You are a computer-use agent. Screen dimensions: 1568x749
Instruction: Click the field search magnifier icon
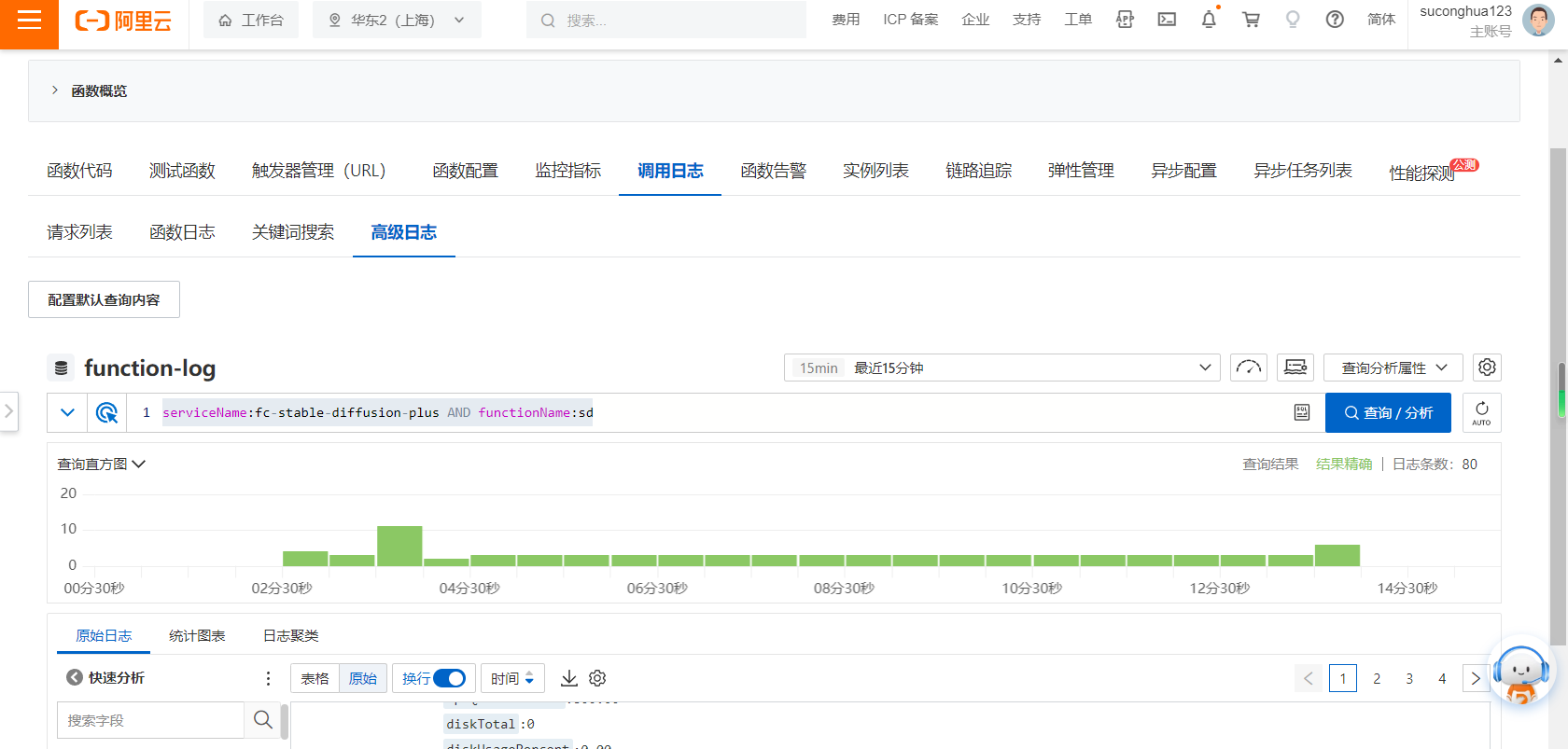pyautogui.click(x=263, y=720)
